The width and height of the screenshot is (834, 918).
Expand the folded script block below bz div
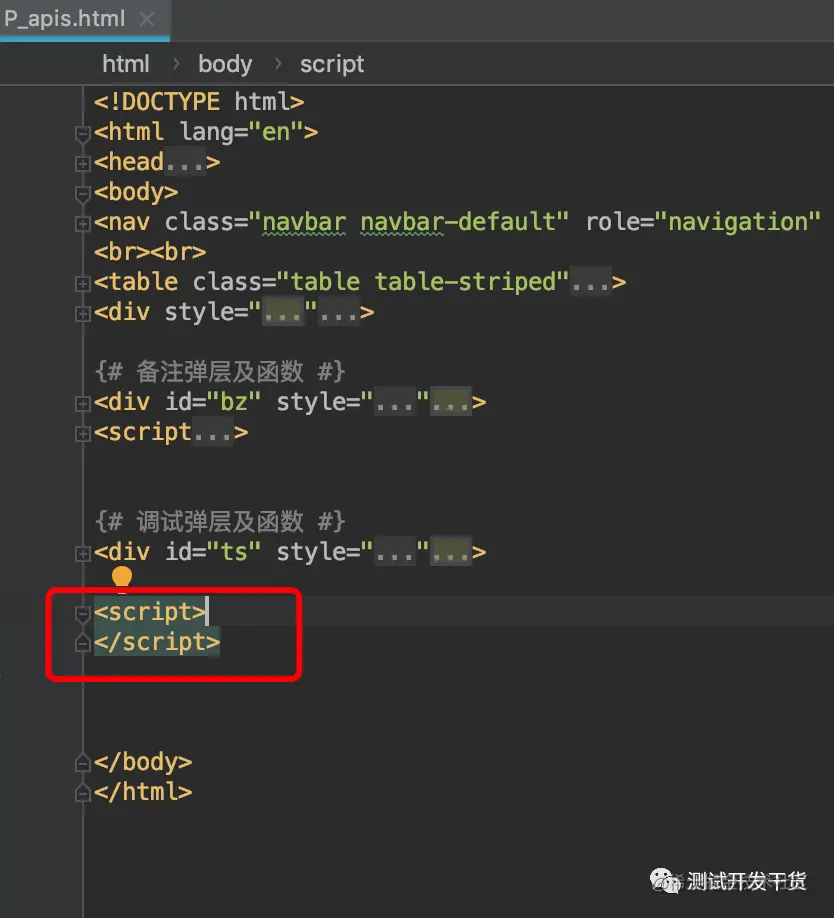(83, 434)
